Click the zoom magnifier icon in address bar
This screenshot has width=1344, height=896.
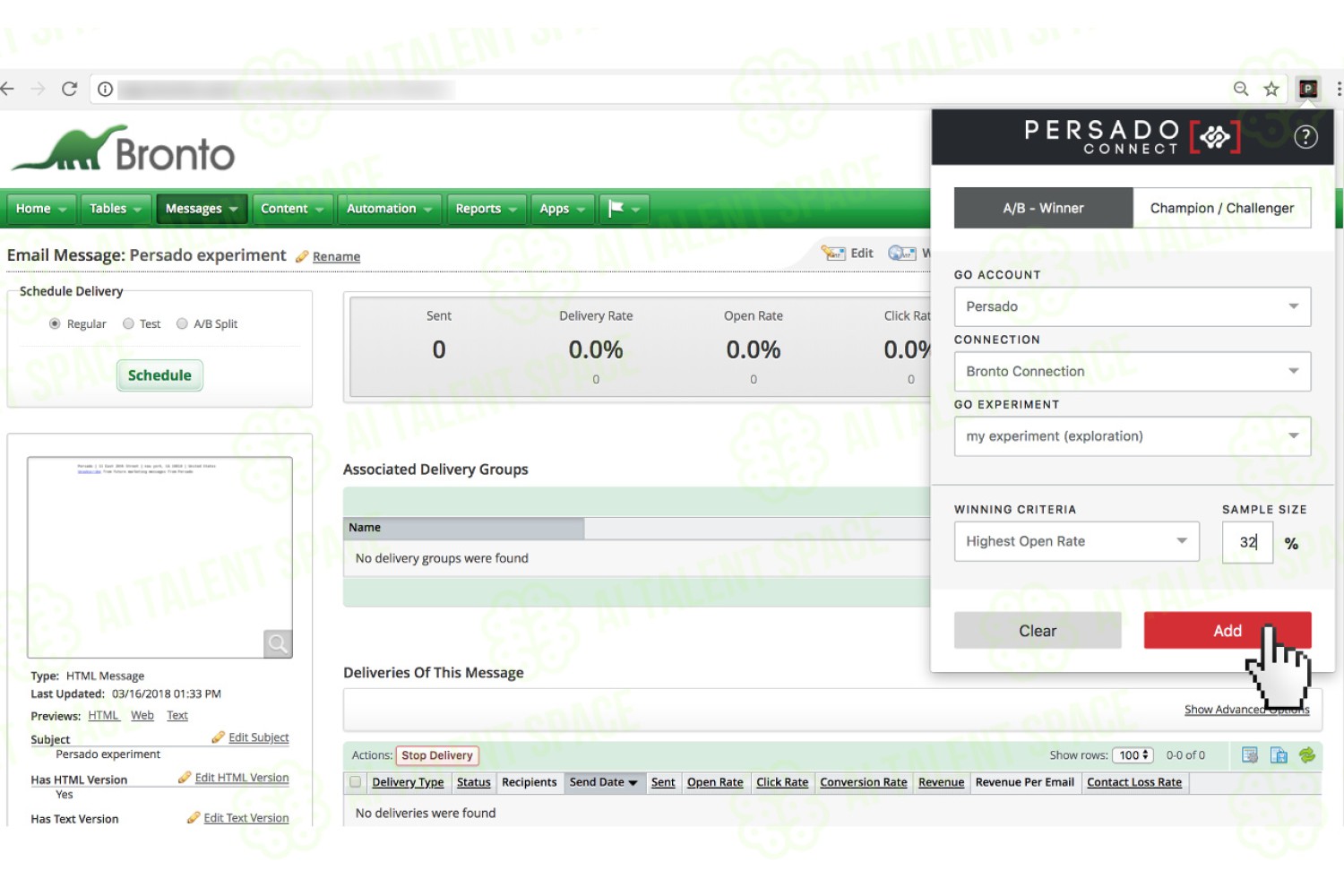point(1241,89)
